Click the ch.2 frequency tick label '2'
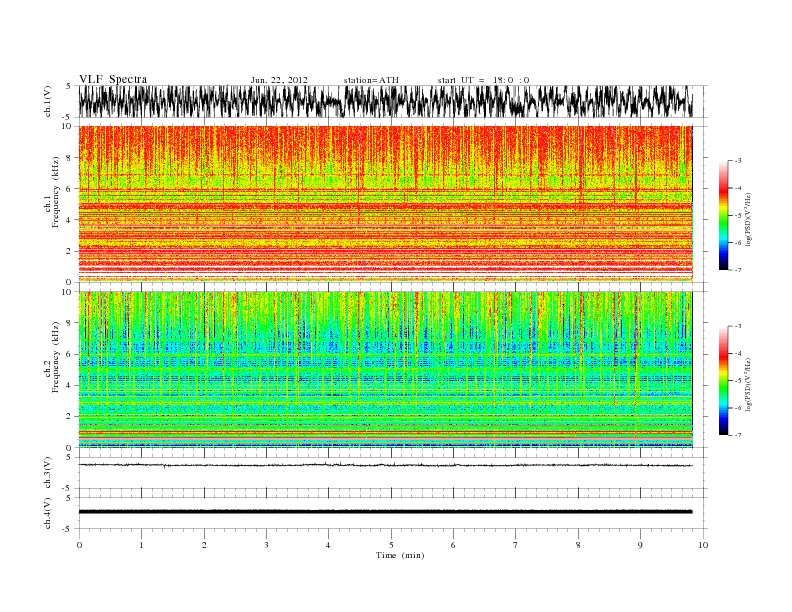 [69, 417]
